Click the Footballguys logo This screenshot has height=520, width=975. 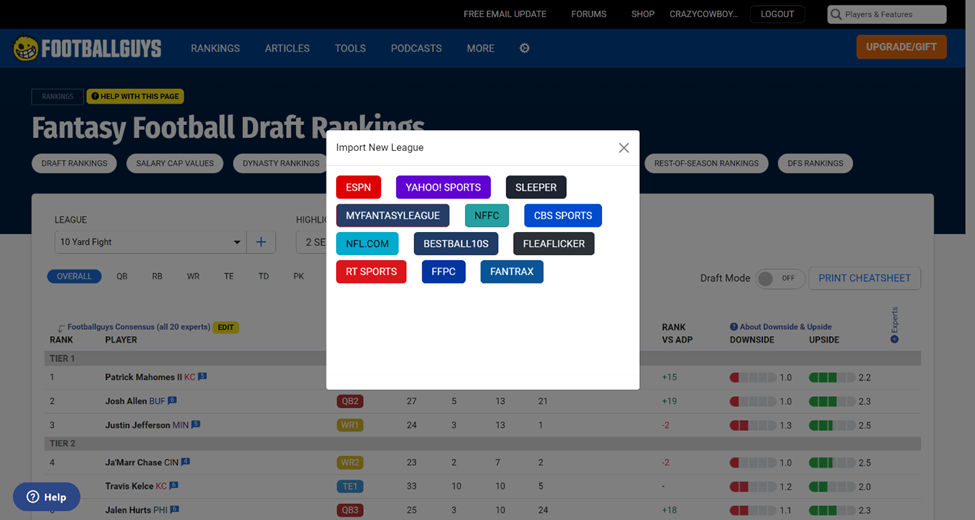coord(88,49)
